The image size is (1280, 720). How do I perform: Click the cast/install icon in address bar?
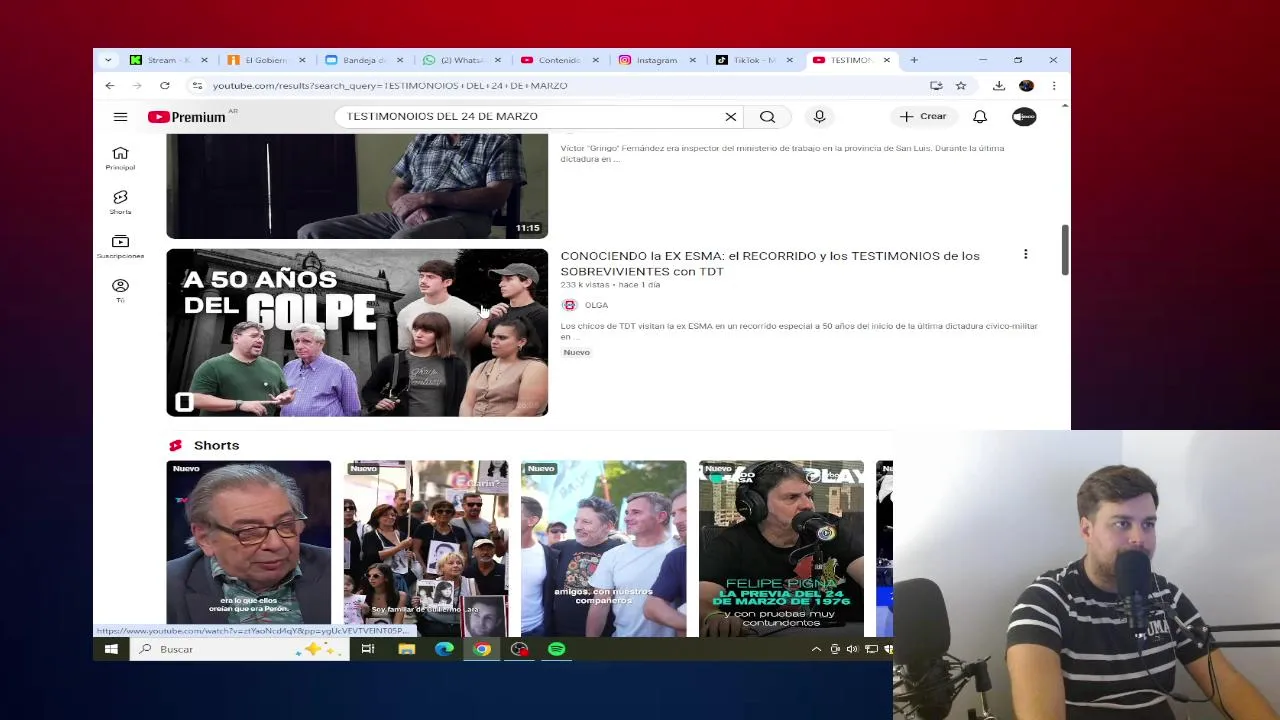936,86
